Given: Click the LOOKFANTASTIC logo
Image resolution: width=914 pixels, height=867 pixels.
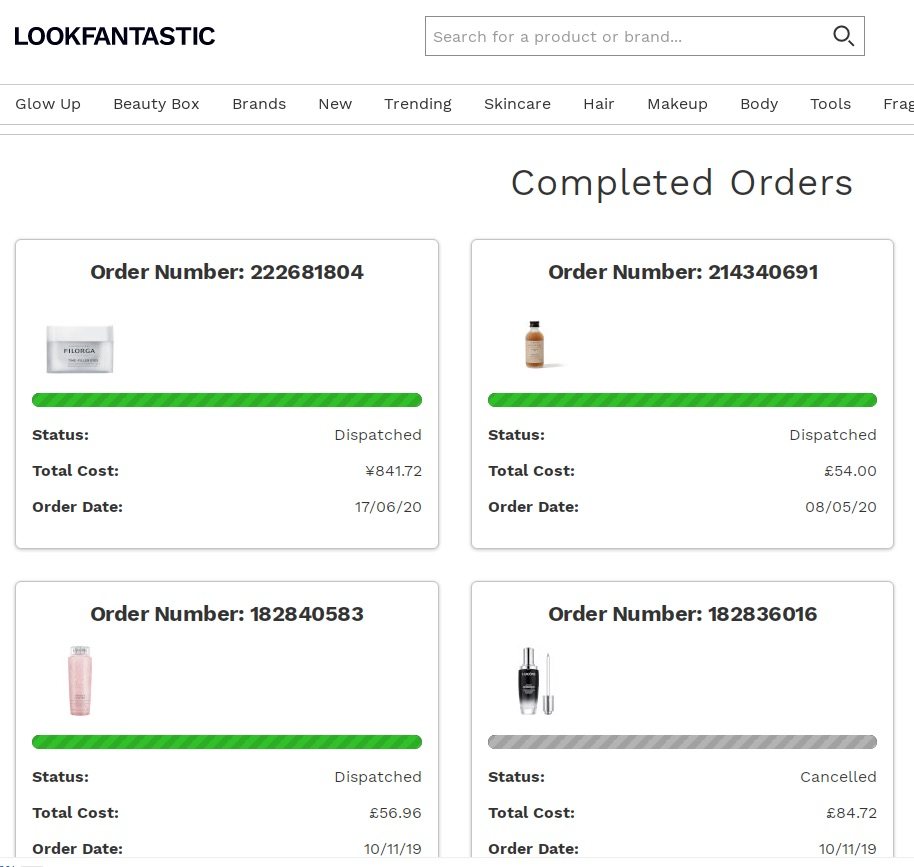Looking at the screenshot, I should [114, 37].
